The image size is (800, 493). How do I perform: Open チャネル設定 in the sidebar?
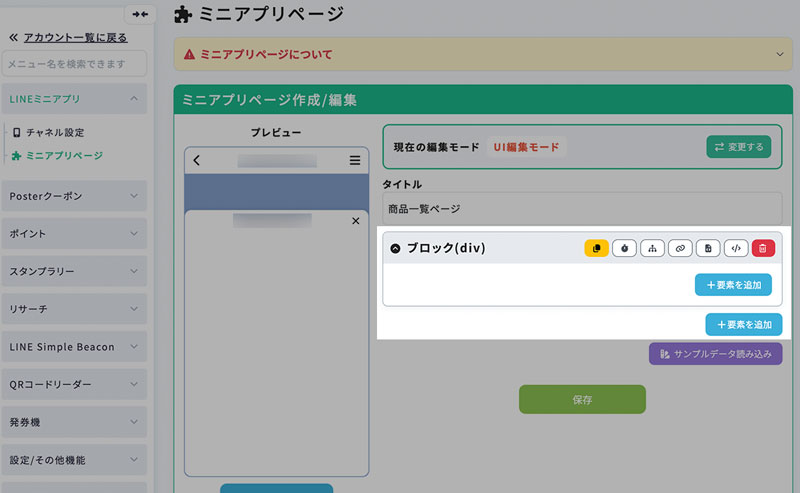[x=54, y=132]
